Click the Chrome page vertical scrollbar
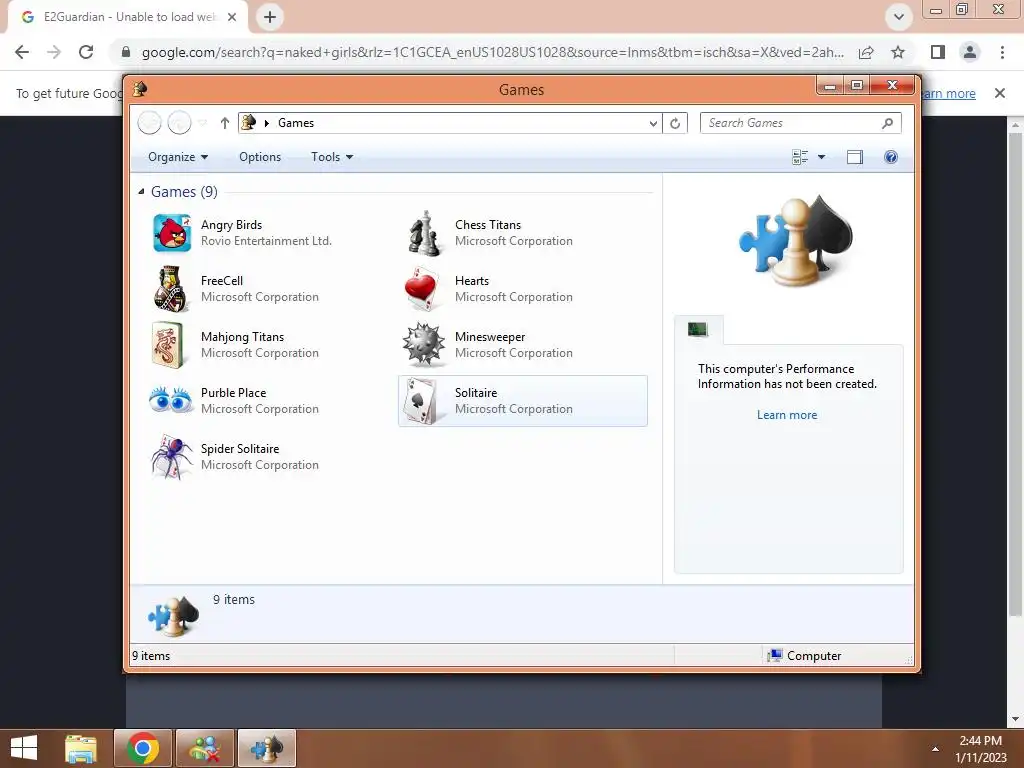Image resolution: width=1024 pixels, height=768 pixels. coord(1016,374)
